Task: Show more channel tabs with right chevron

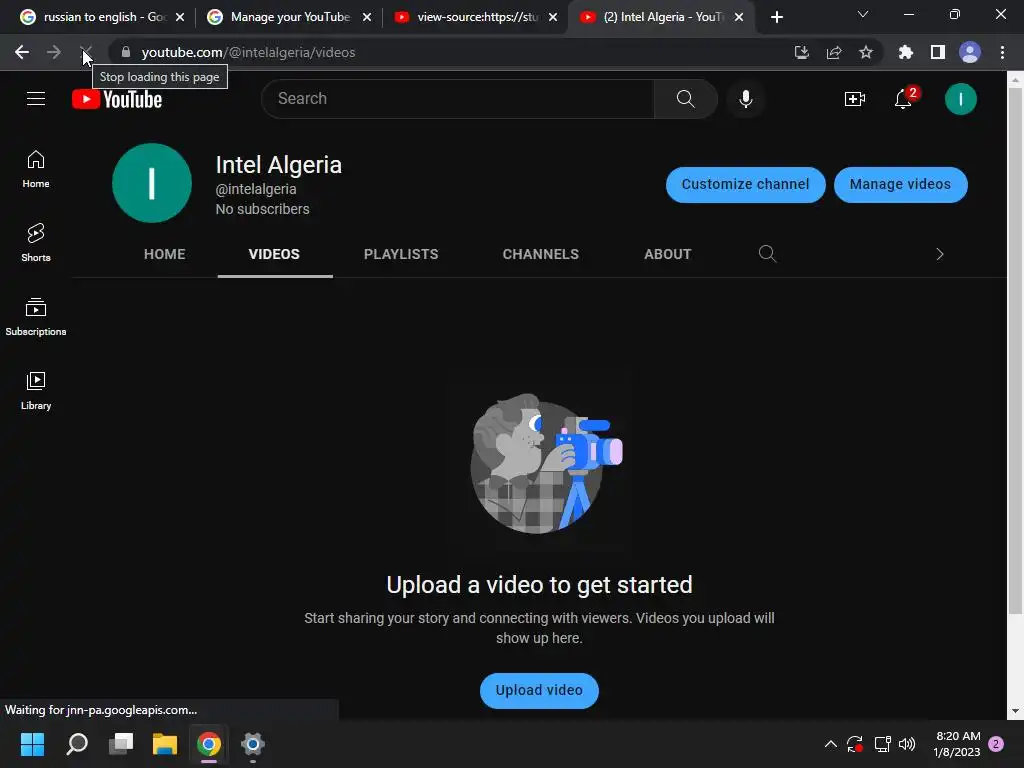Action: tap(940, 254)
